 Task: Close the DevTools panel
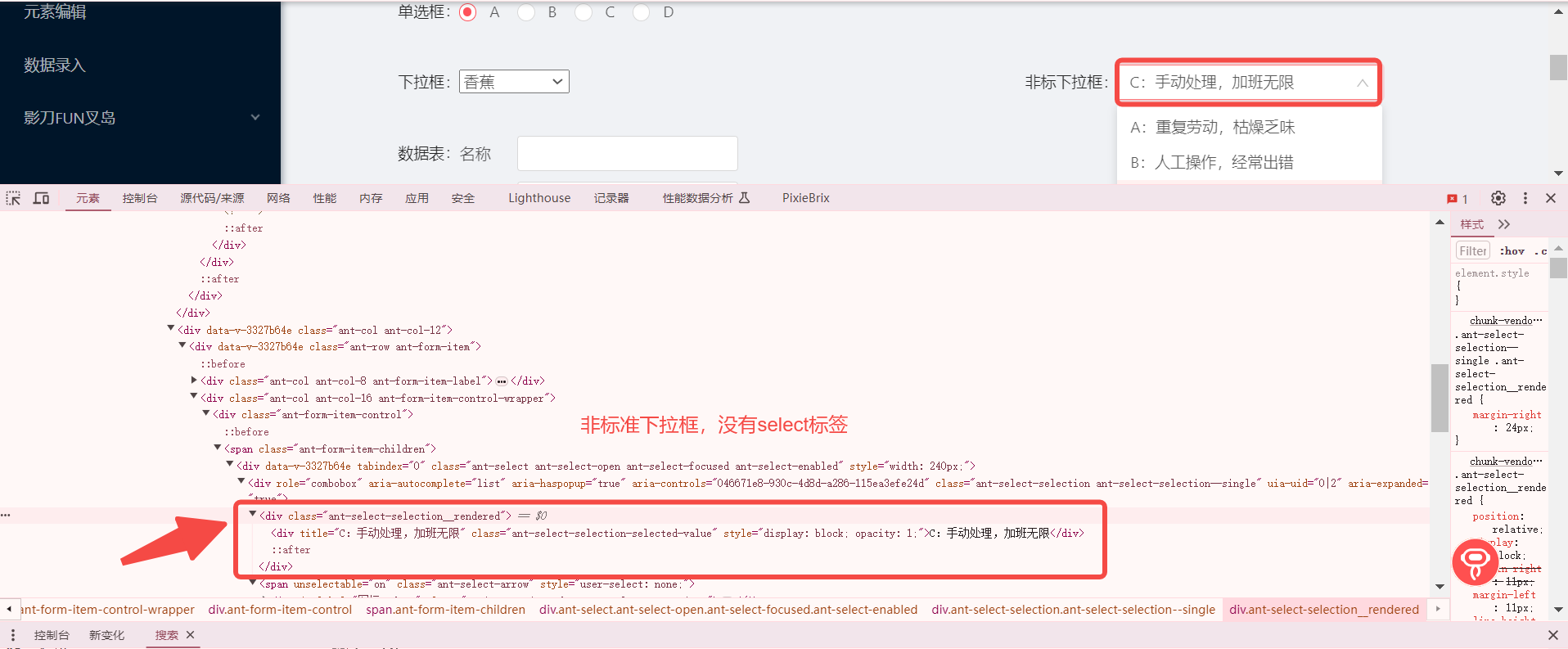point(1551,198)
